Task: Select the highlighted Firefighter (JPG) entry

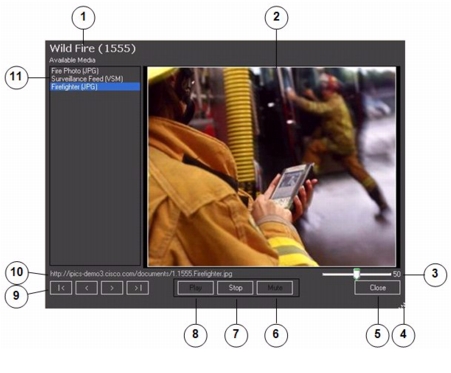Action: (x=95, y=87)
